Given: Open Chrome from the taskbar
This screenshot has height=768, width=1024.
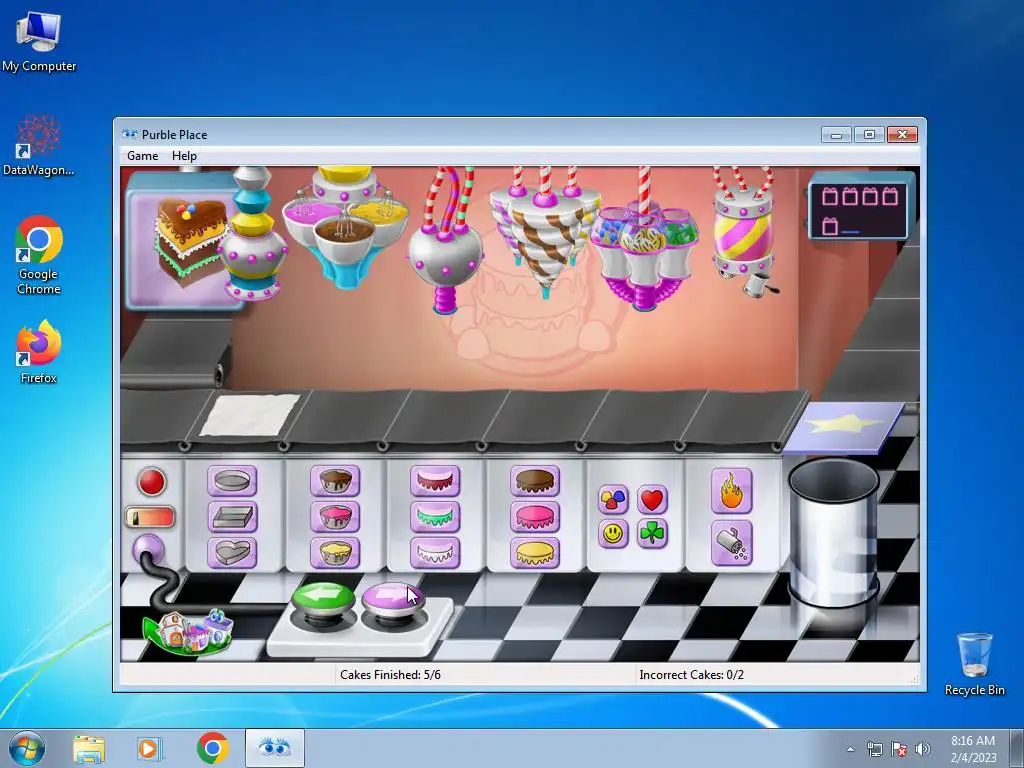Looking at the screenshot, I should [x=212, y=748].
